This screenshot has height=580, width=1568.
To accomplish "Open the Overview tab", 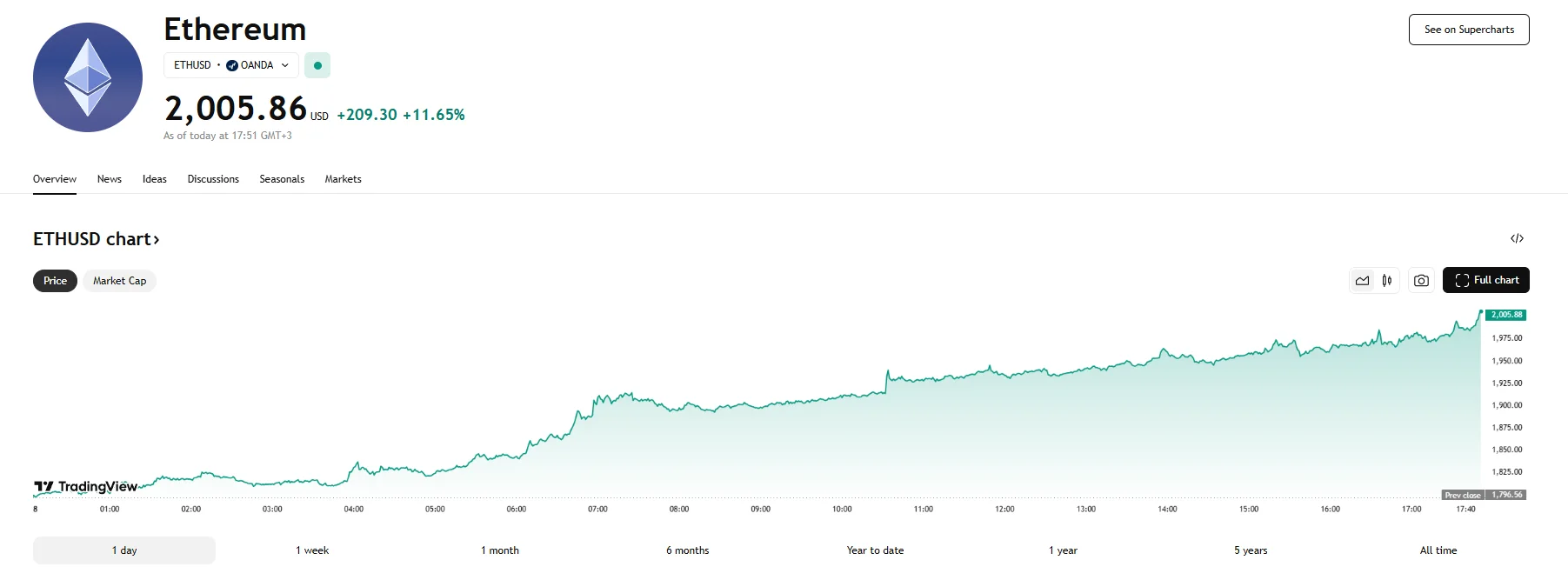I will pos(55,179).
